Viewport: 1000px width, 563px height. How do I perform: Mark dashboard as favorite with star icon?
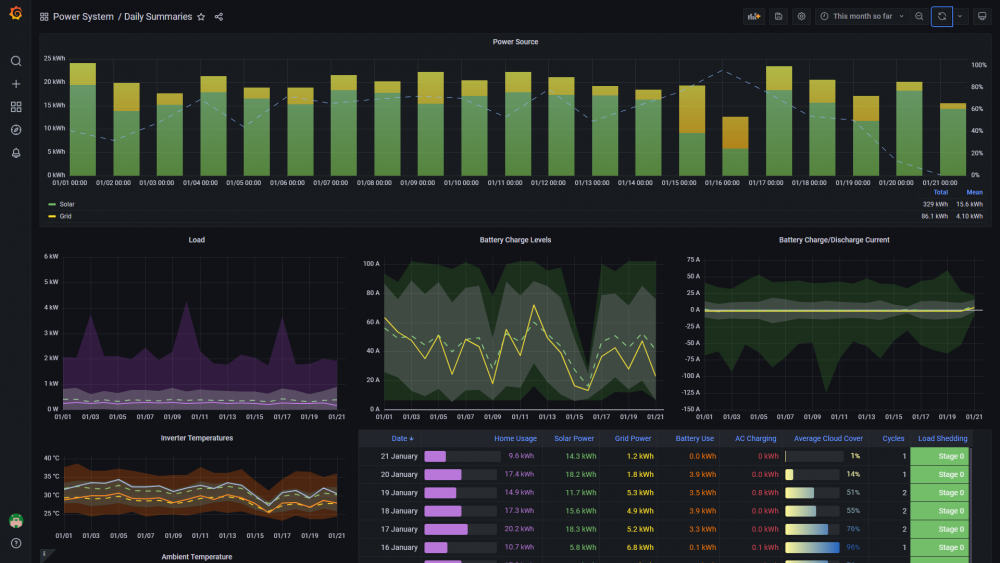tap(201, 17)
